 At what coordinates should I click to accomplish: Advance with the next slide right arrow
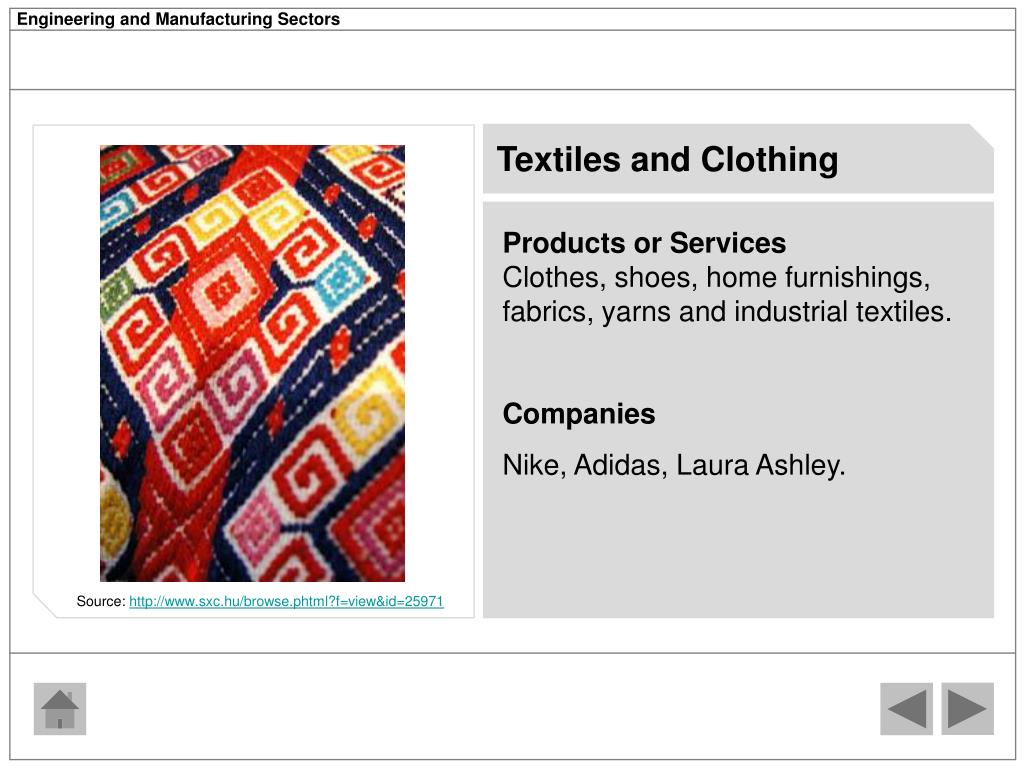tap(967, 709)
